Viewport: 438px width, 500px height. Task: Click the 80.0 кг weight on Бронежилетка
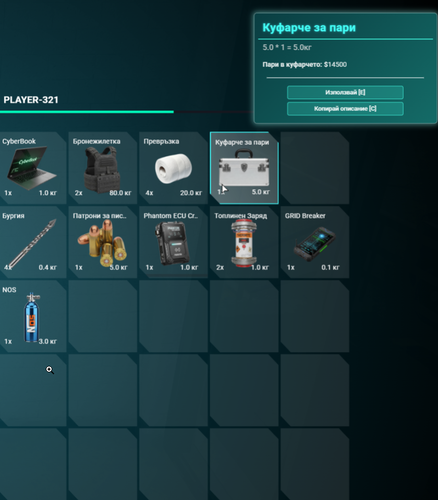point(120,193)
